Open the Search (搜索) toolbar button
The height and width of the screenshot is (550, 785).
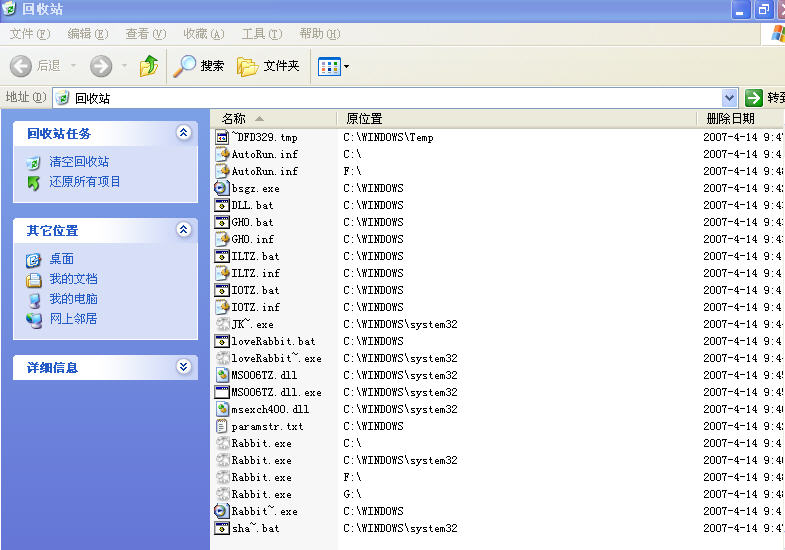point(199,66)
